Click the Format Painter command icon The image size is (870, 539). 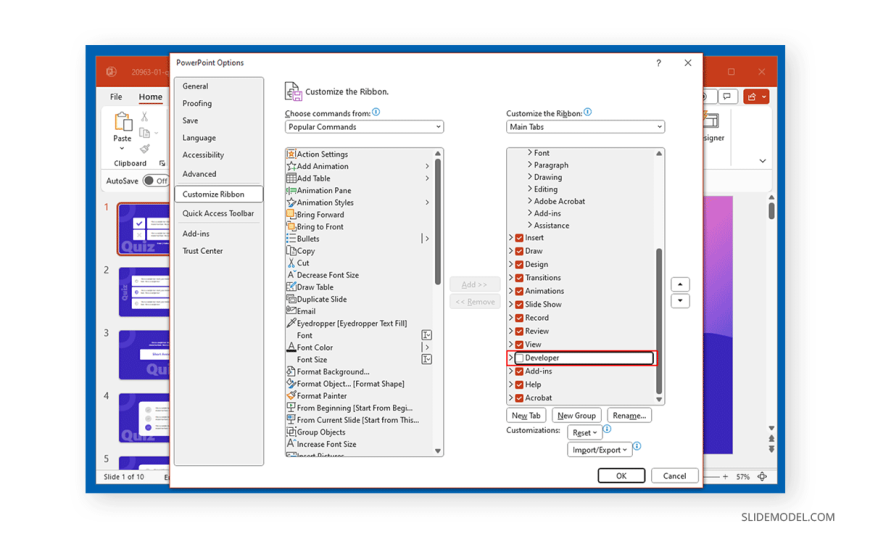[291, 396]
